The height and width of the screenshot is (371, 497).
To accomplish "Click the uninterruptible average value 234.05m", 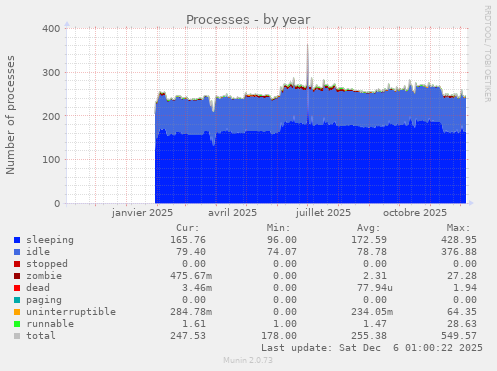I will click(372, 312).
